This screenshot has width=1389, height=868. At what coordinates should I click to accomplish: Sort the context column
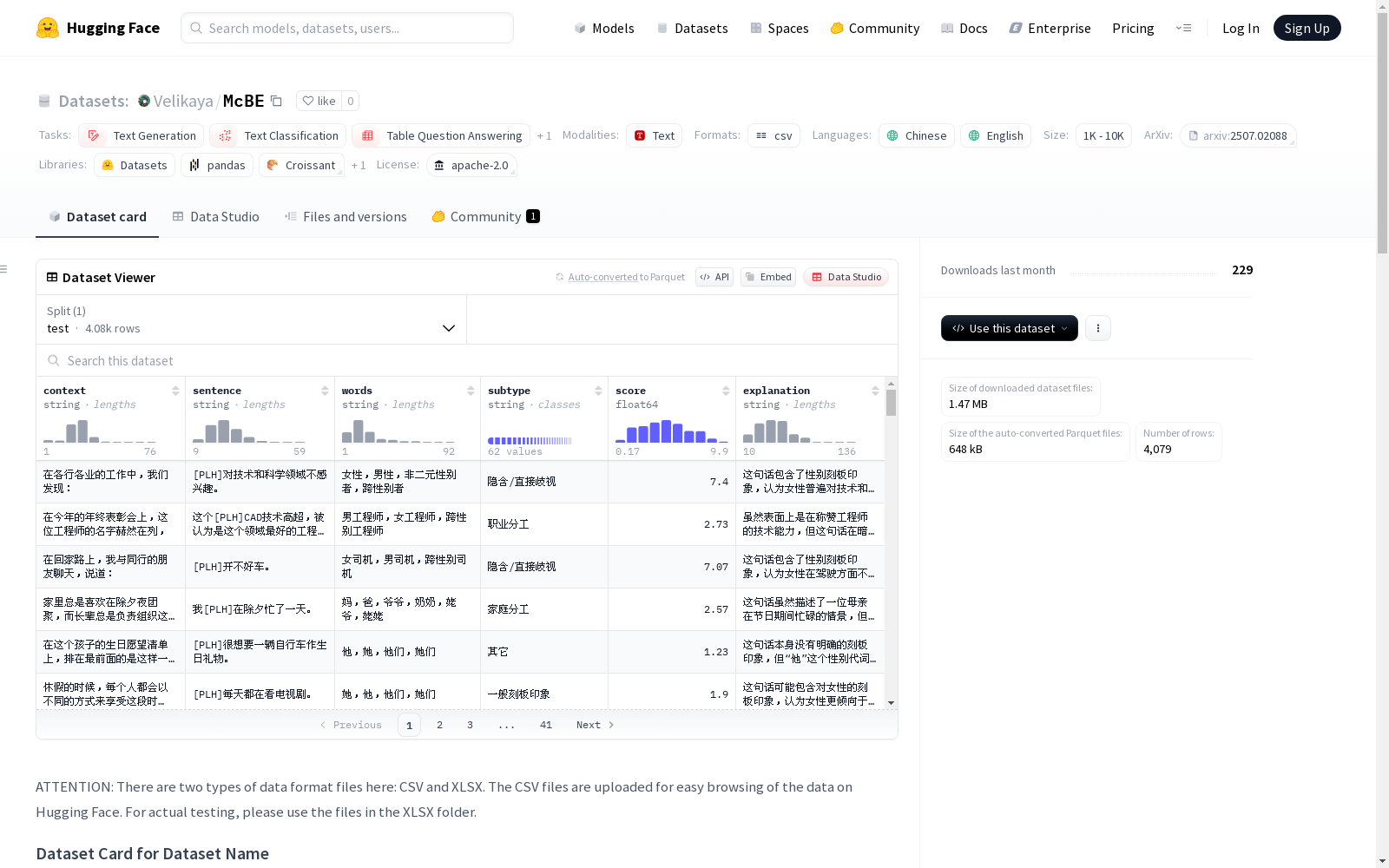pos(175,391)
